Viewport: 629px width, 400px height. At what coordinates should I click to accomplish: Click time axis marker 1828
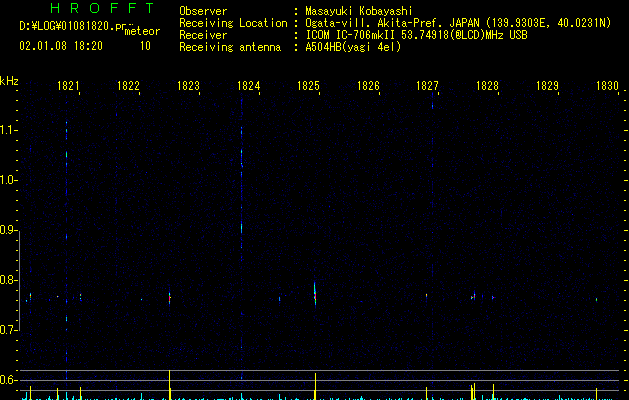[x=487, y=86]
